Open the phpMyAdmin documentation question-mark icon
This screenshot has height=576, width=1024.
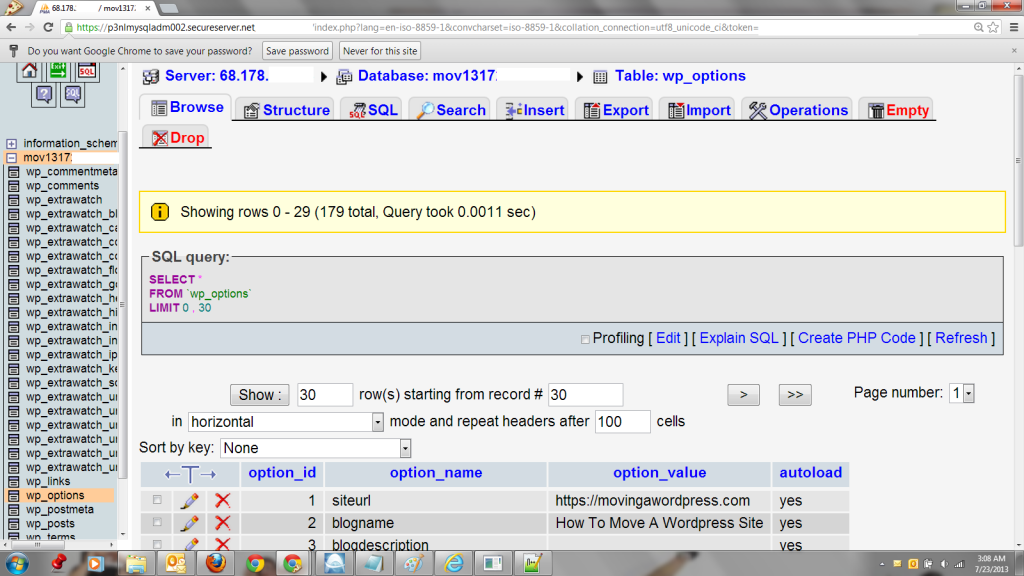point(44,95)
